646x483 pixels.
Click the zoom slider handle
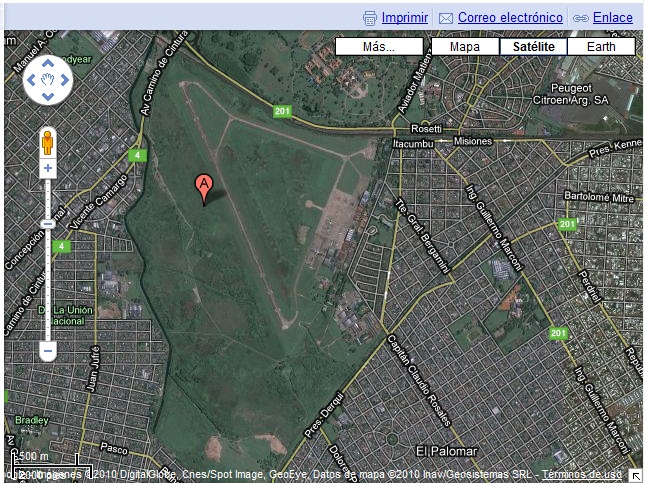coord(48,224)
